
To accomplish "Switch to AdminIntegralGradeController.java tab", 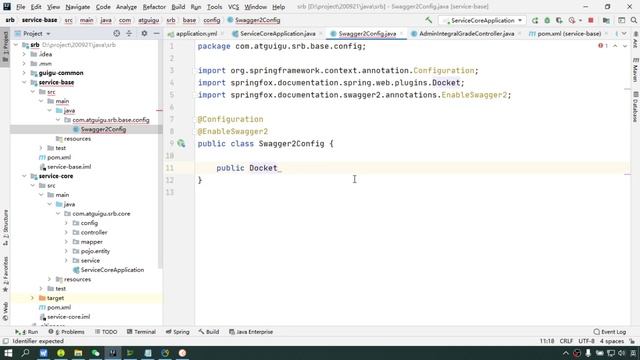I will point(466,34).
